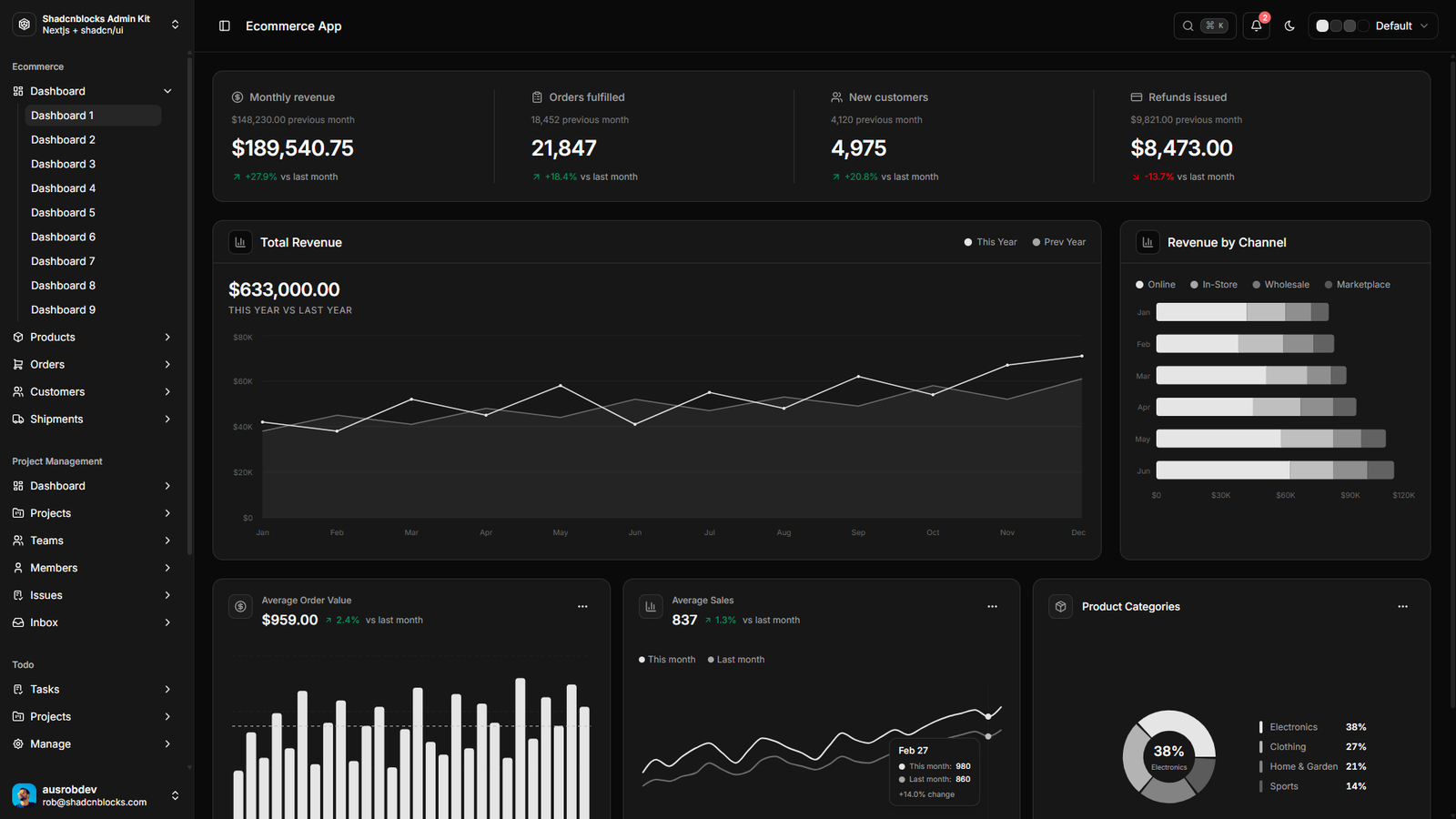Open Average Order Value options menu

(x=582, y=606)
